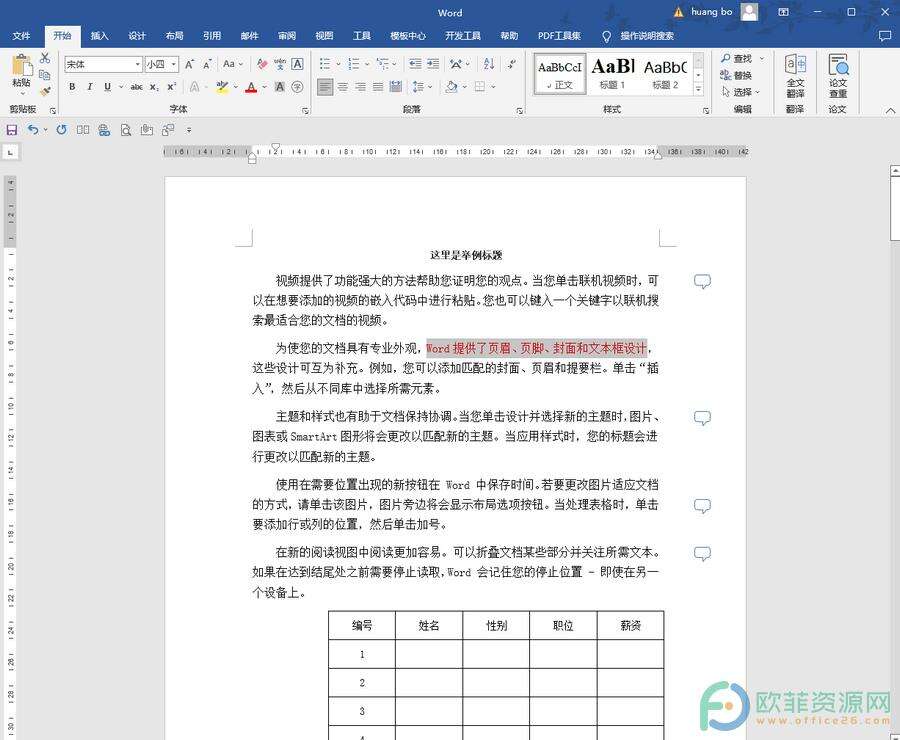The image size is (900, 740).
Task: Click the 查找 (Find) button
Action: (x=737, y=59)
